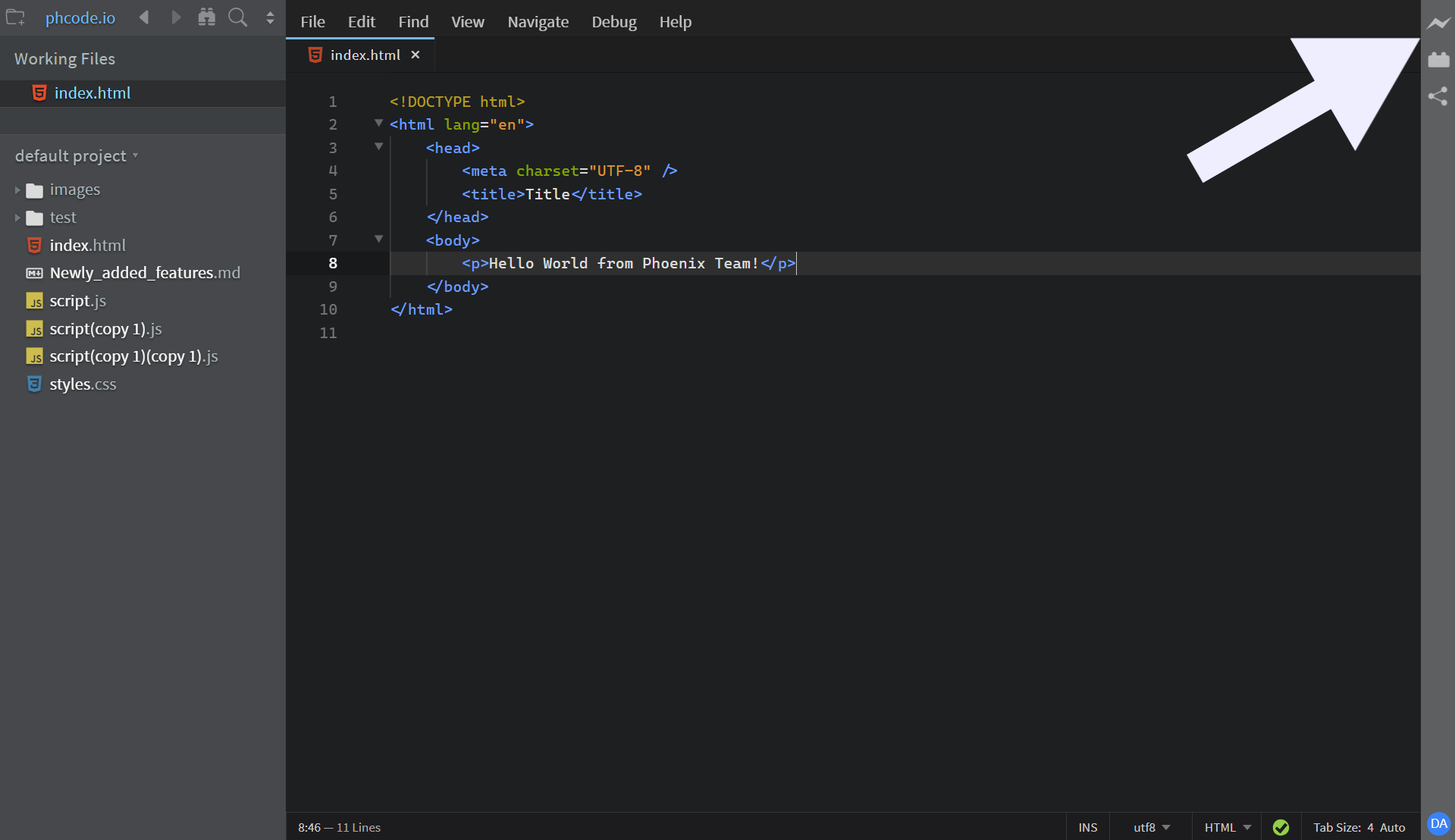
Task: Open the Debug menu
Action: coord(613,21)
